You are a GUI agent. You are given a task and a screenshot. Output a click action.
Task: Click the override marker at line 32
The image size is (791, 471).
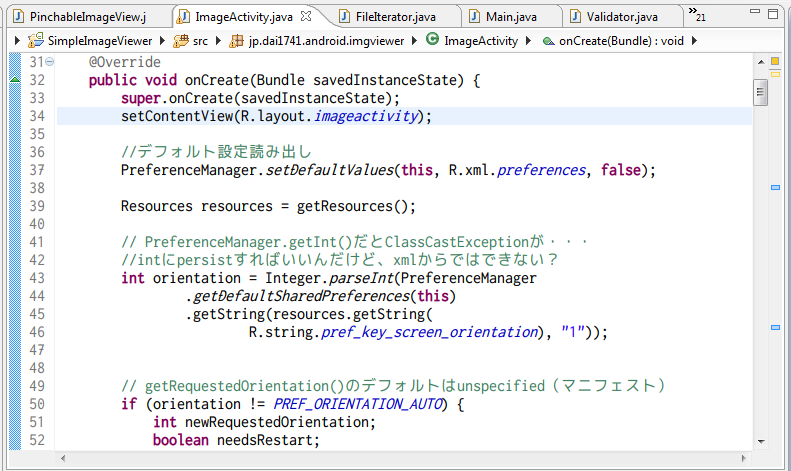pos(15,80)
